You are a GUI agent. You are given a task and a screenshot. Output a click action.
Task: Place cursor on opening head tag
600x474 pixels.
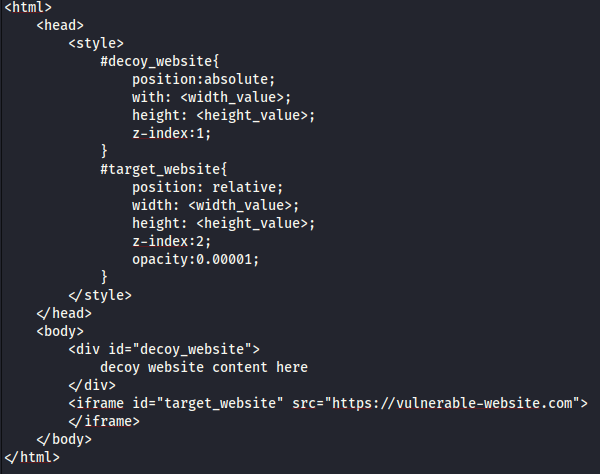[x=60, y=25]
